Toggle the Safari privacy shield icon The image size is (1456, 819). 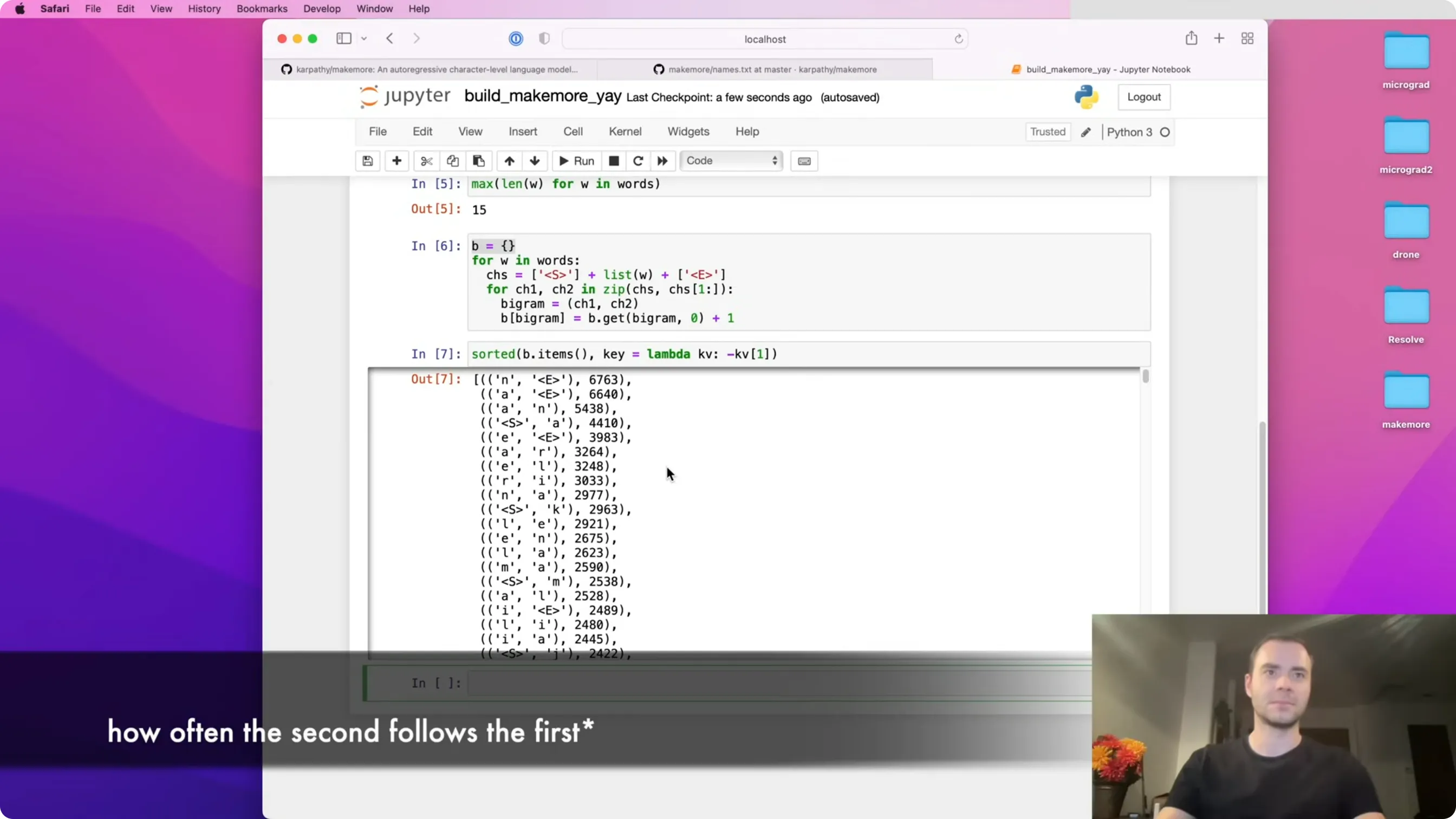coord(544,38)
